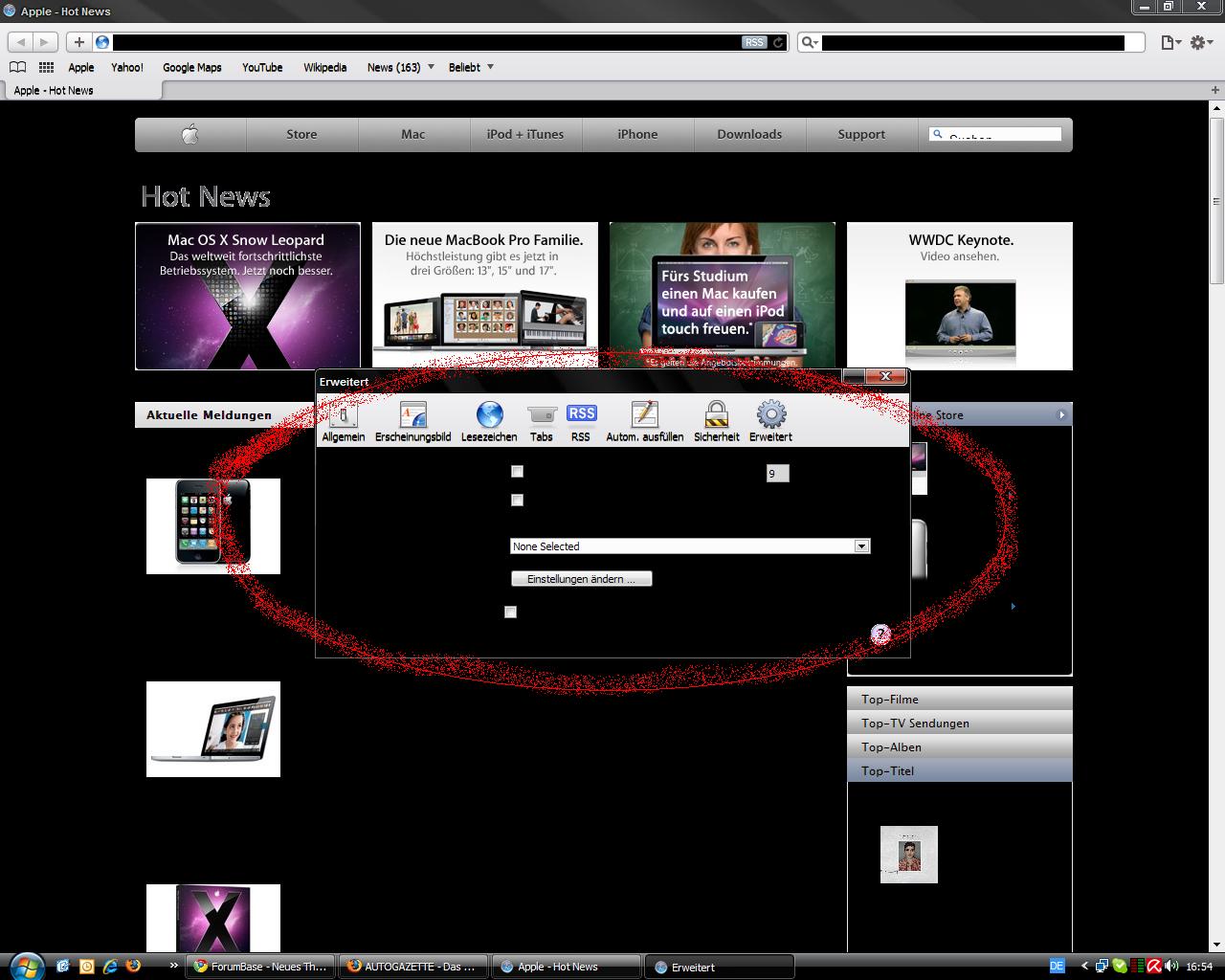Viewport: 1225px width, 980px height.
Task: Reload page using the refresh icon
Action: point(778,42)
